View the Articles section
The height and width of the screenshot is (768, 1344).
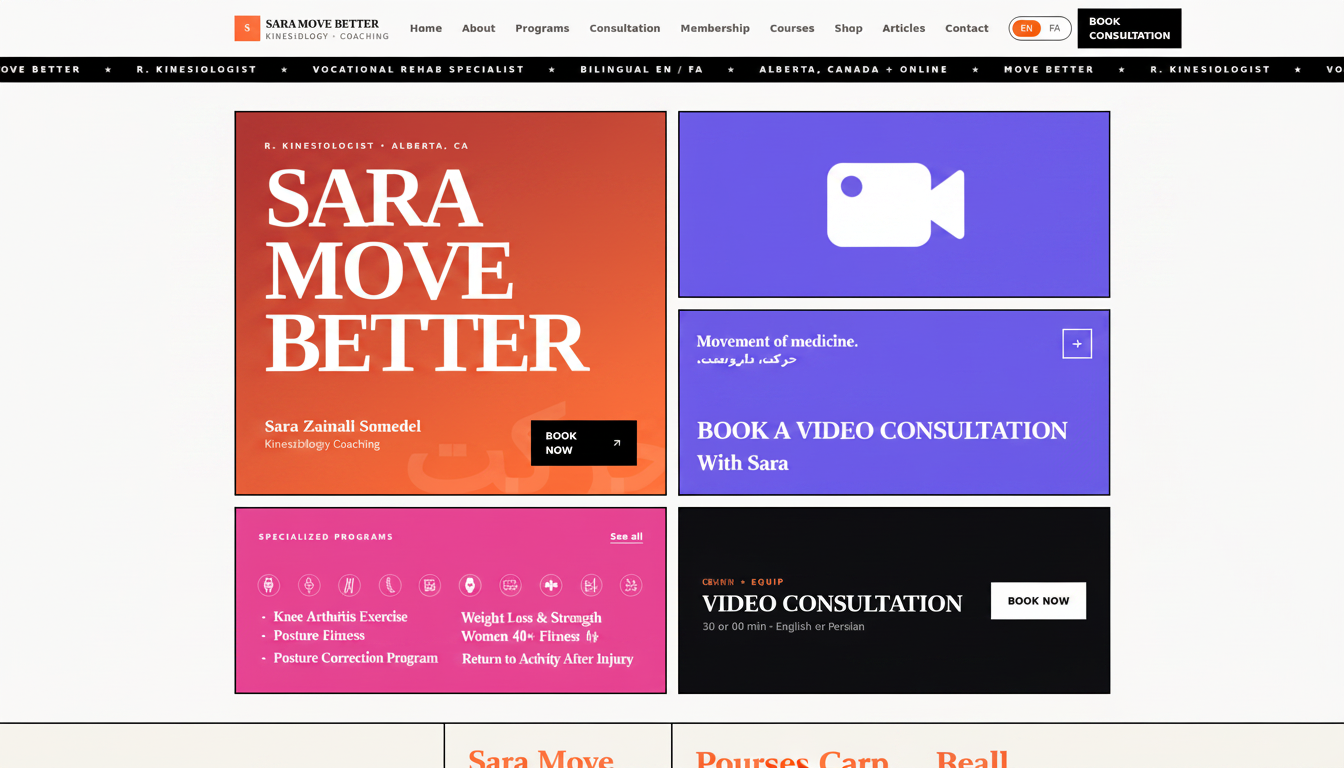point(904,28)
